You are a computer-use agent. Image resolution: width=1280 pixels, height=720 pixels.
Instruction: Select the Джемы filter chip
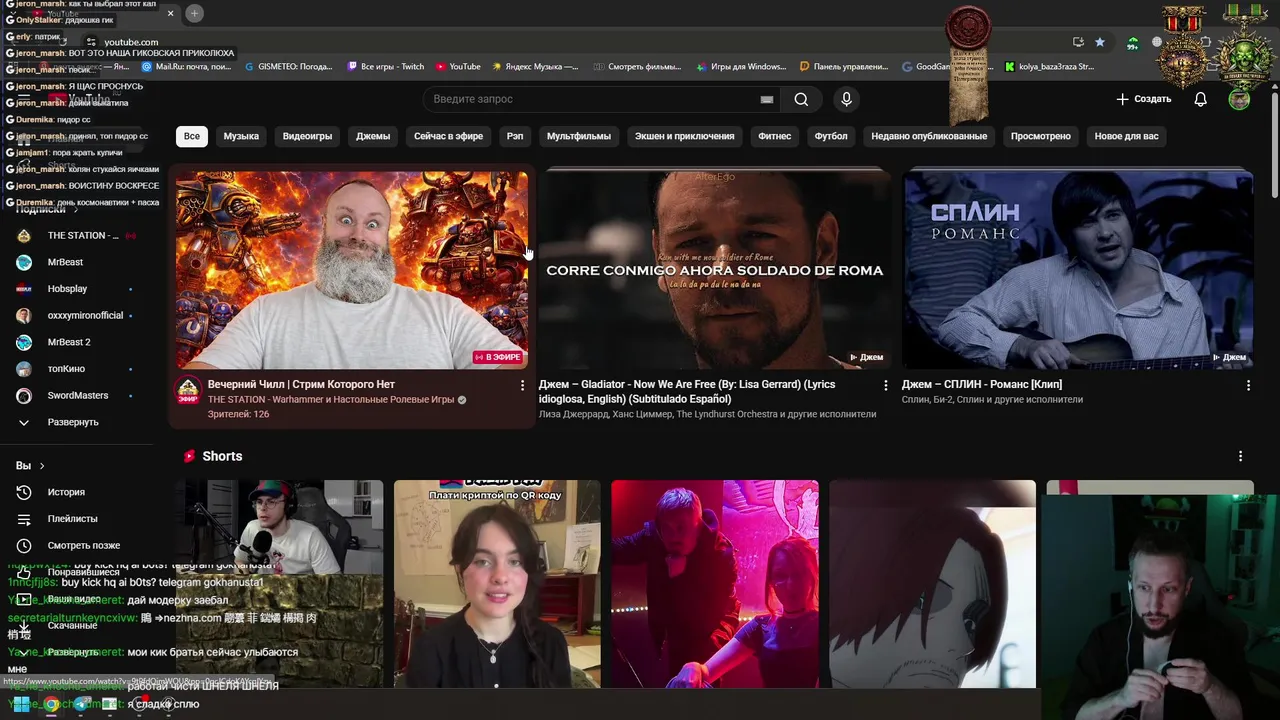click(373, 136)
